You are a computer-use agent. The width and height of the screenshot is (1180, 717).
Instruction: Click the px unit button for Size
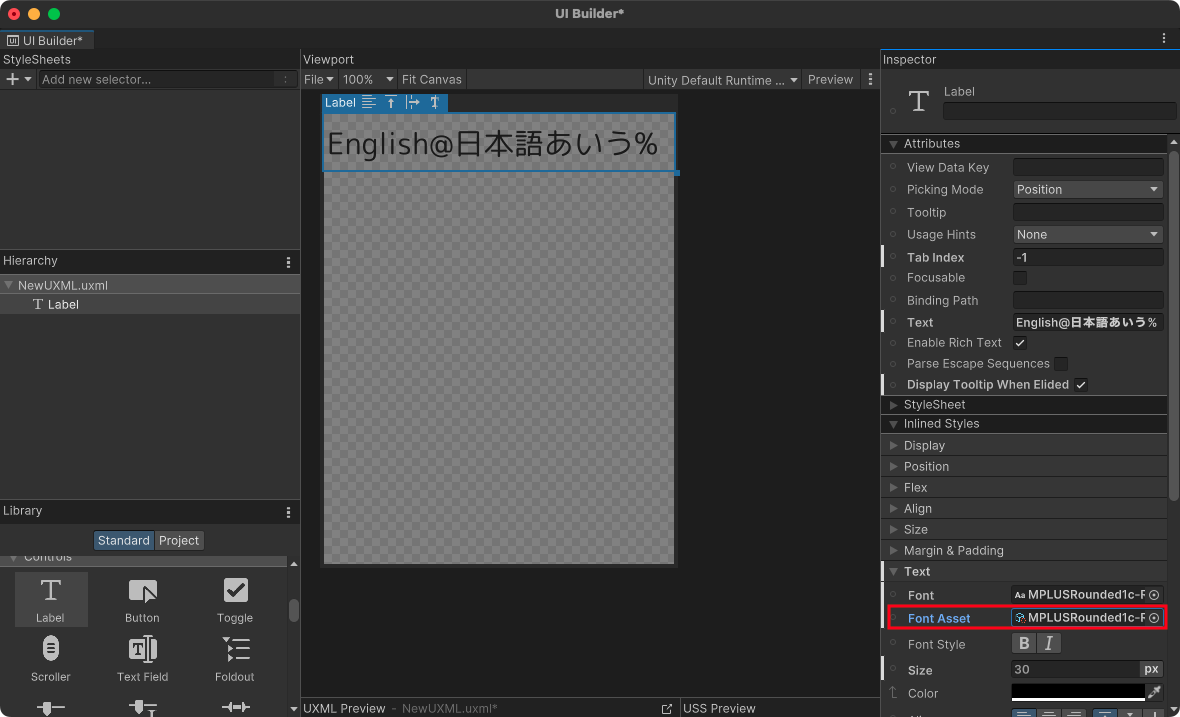(1151, 669)
